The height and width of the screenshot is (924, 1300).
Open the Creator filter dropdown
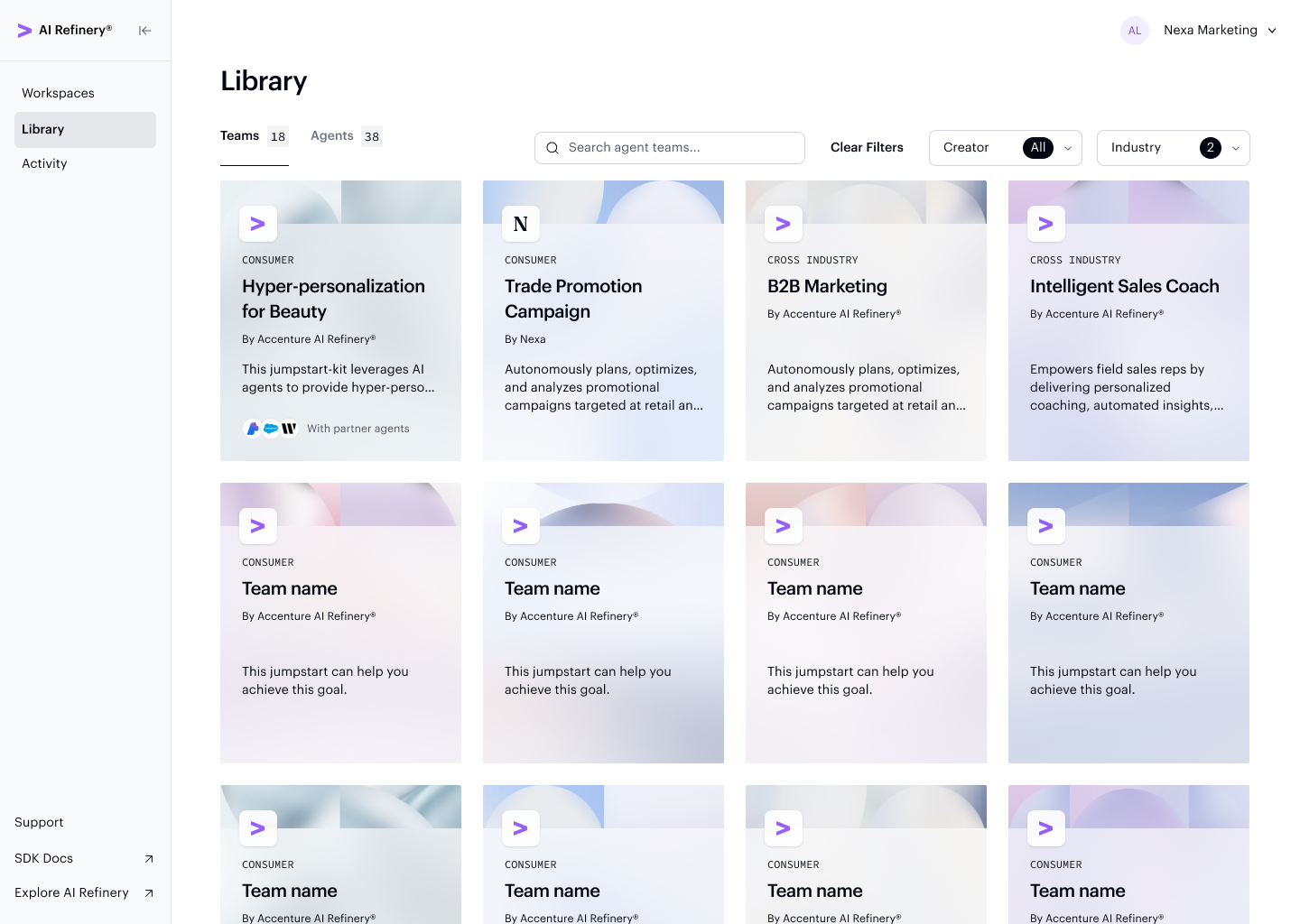(1006, 148)
